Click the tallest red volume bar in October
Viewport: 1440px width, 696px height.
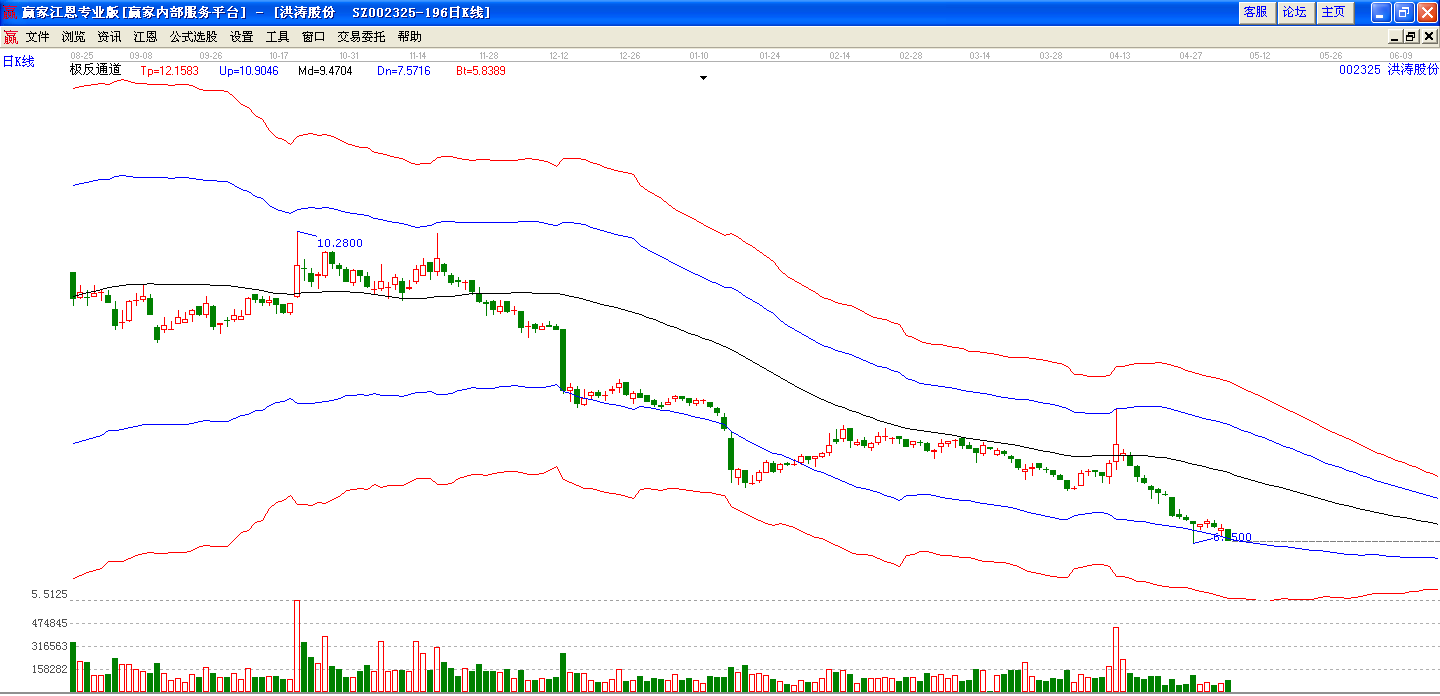tap(297, 646)
